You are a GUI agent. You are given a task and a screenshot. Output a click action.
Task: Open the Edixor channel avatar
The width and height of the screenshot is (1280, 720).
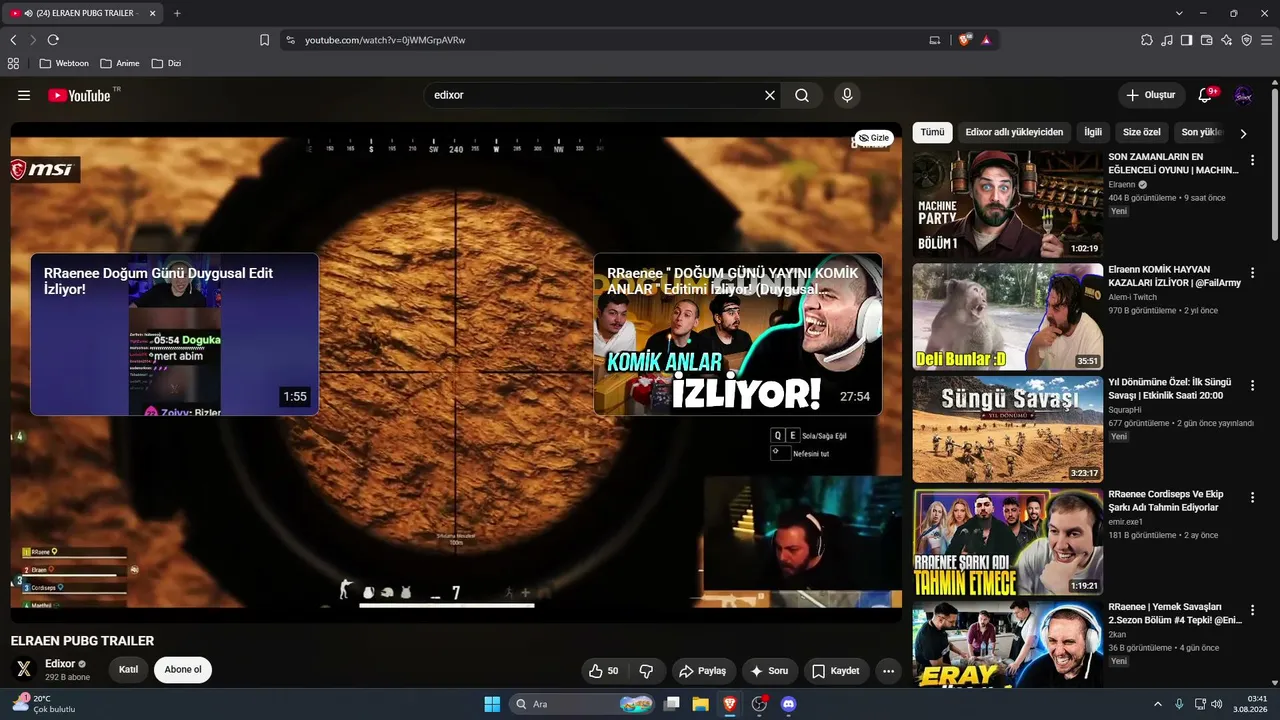tap(24, 670)
